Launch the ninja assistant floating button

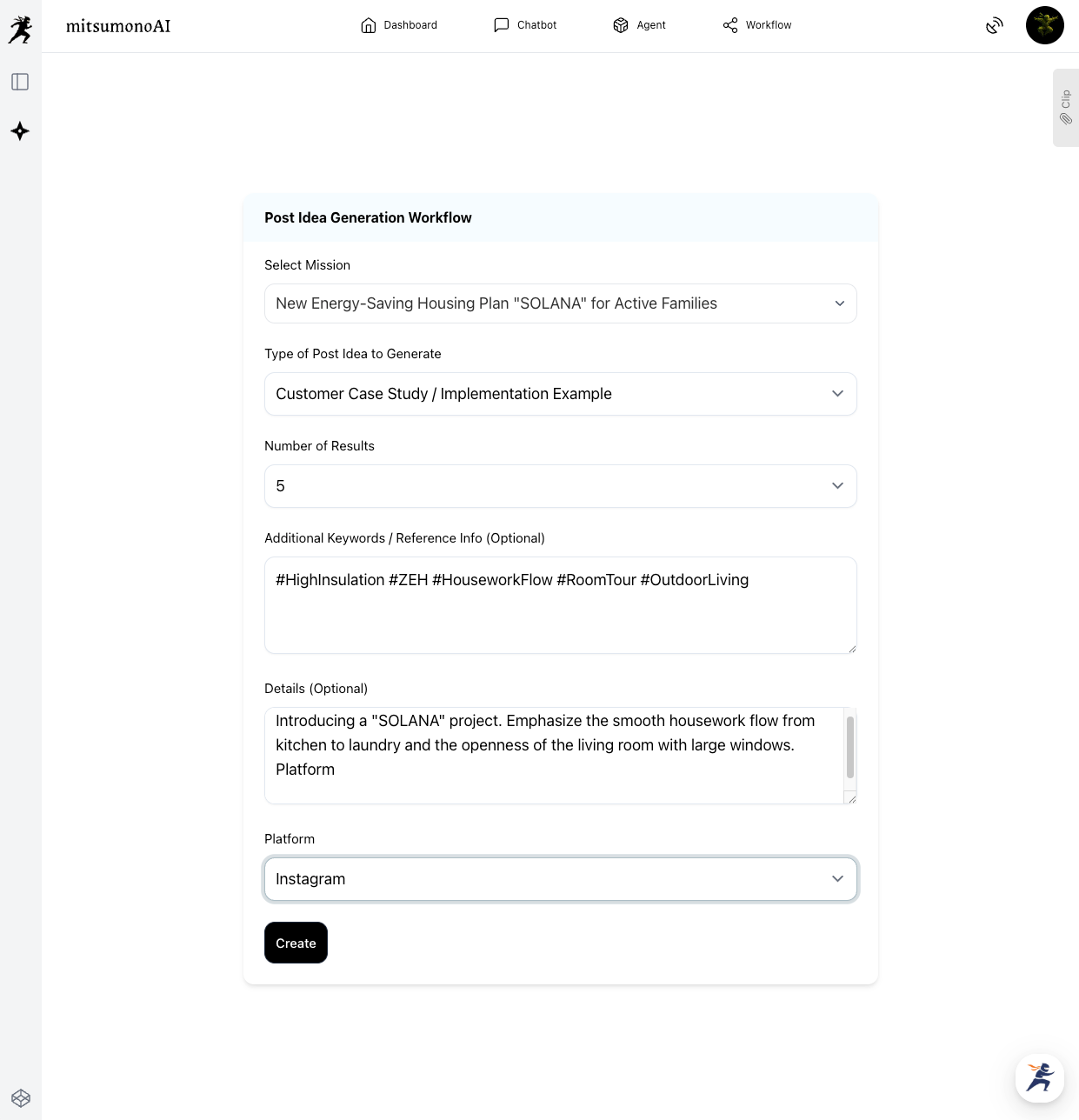click(x=1039, y=1077)
